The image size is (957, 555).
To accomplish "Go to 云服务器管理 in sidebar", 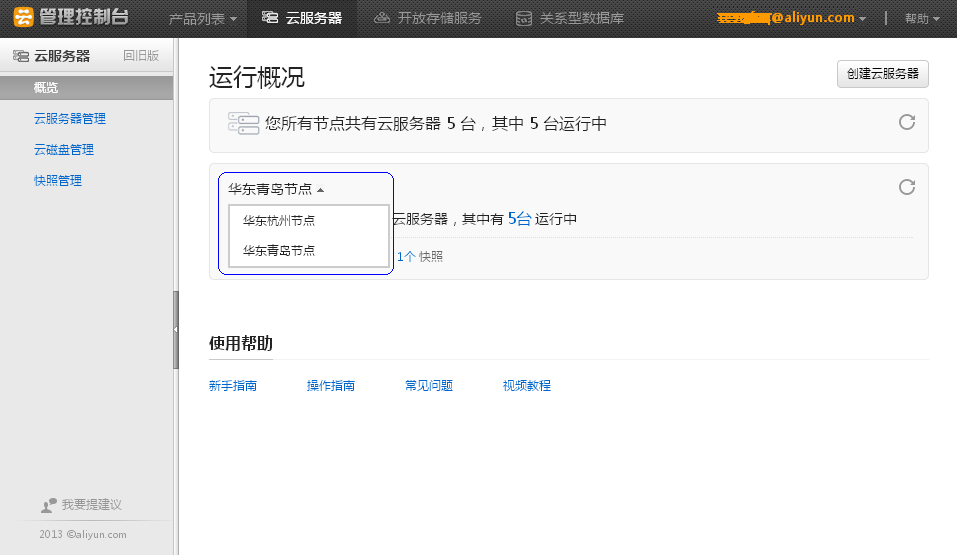I will [x=70, y=118].
